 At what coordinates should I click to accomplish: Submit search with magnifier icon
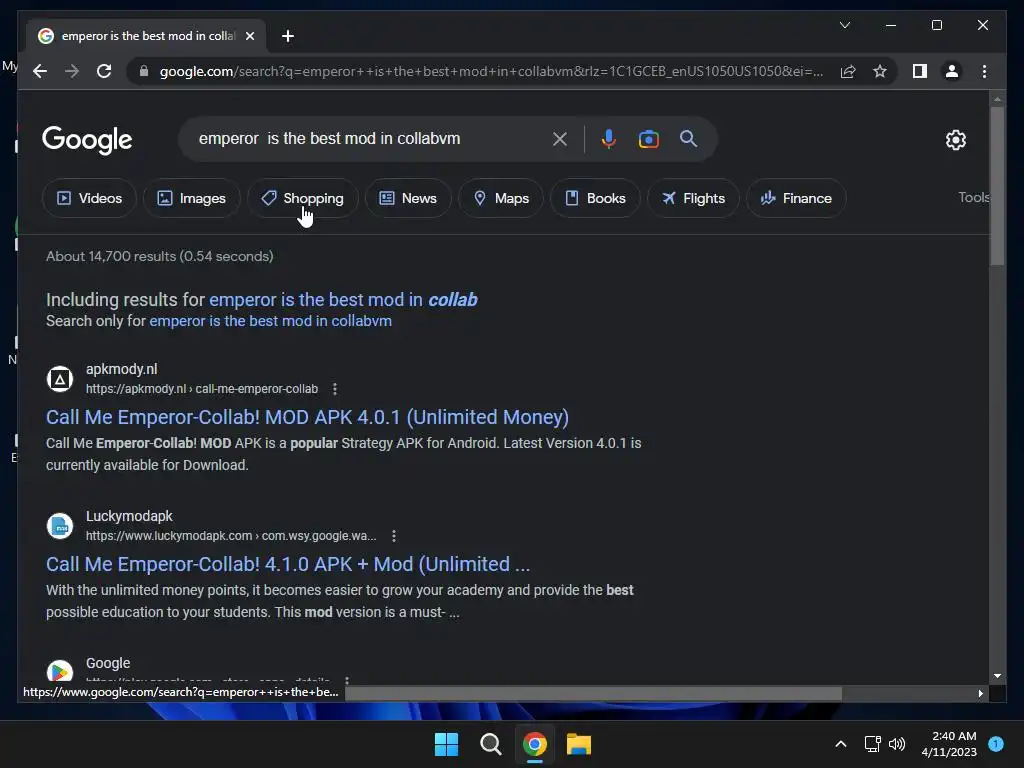[688, 138]
